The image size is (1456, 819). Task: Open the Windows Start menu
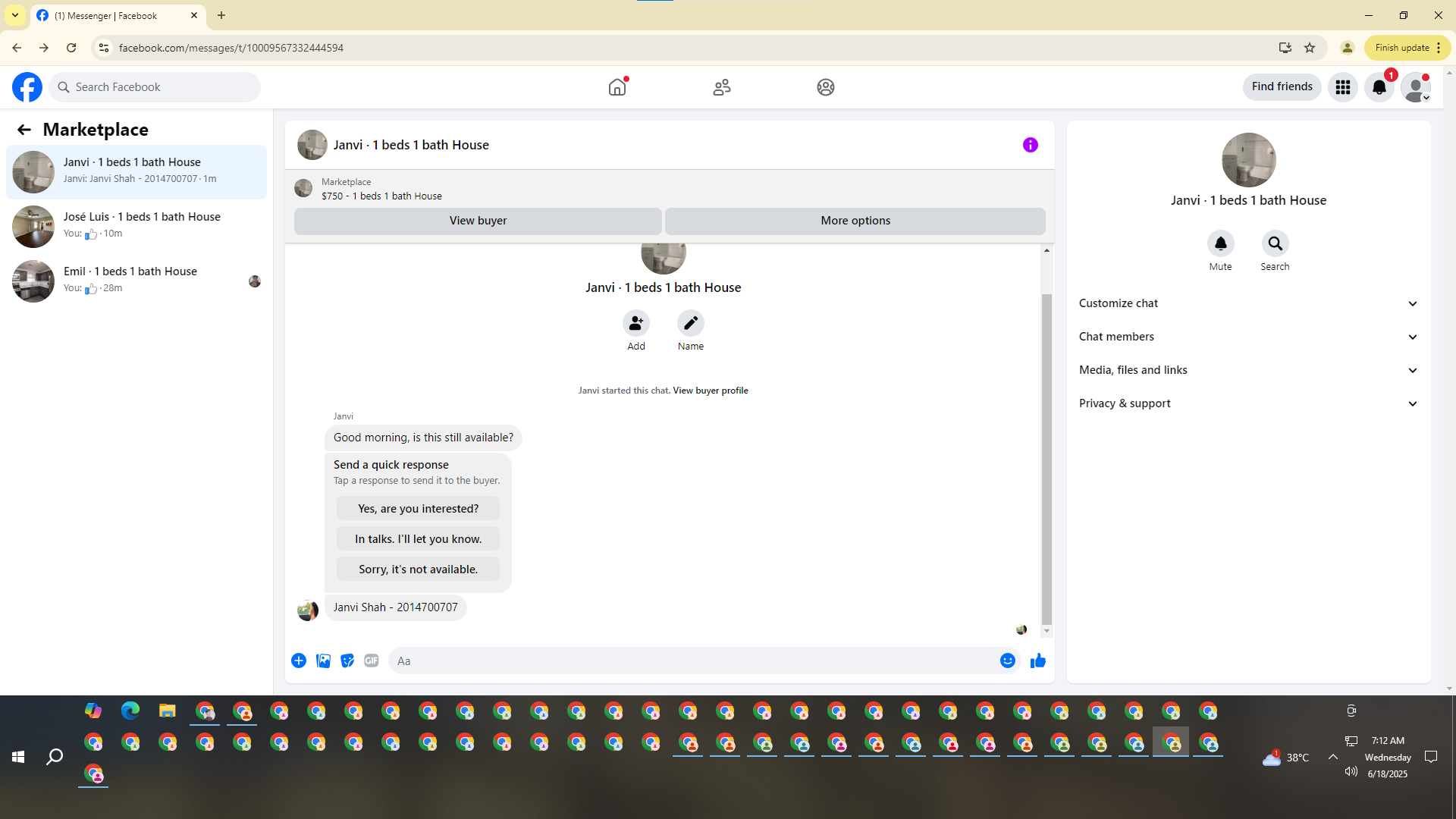coord(18,757)
